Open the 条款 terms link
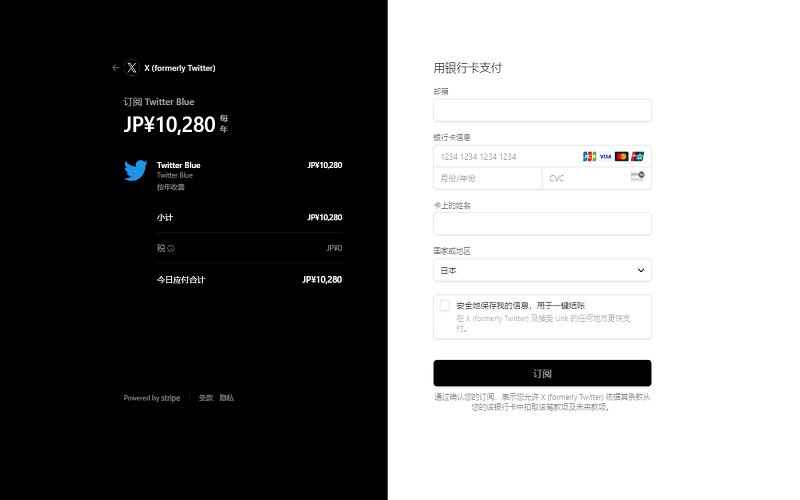The width and height of the screenshot is (800, 500). (x=206, y=398)
